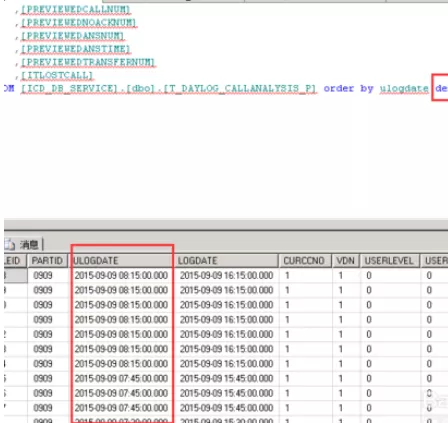Select LOGDATE 16:15:00.000 cell in top row
Screen dimensions: 448x423
(x=226, y=276)
